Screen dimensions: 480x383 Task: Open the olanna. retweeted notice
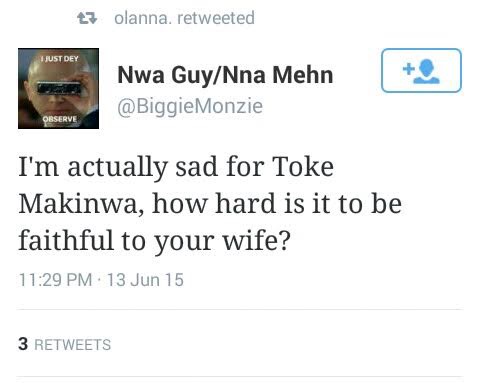tap(184, 18)
